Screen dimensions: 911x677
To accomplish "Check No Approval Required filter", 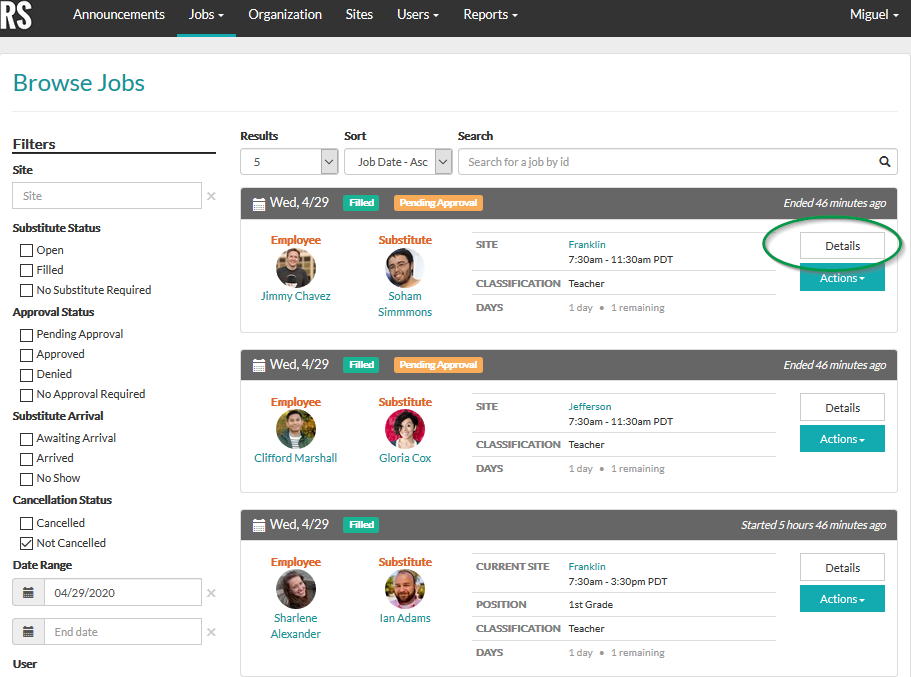I will pos(26,395).
